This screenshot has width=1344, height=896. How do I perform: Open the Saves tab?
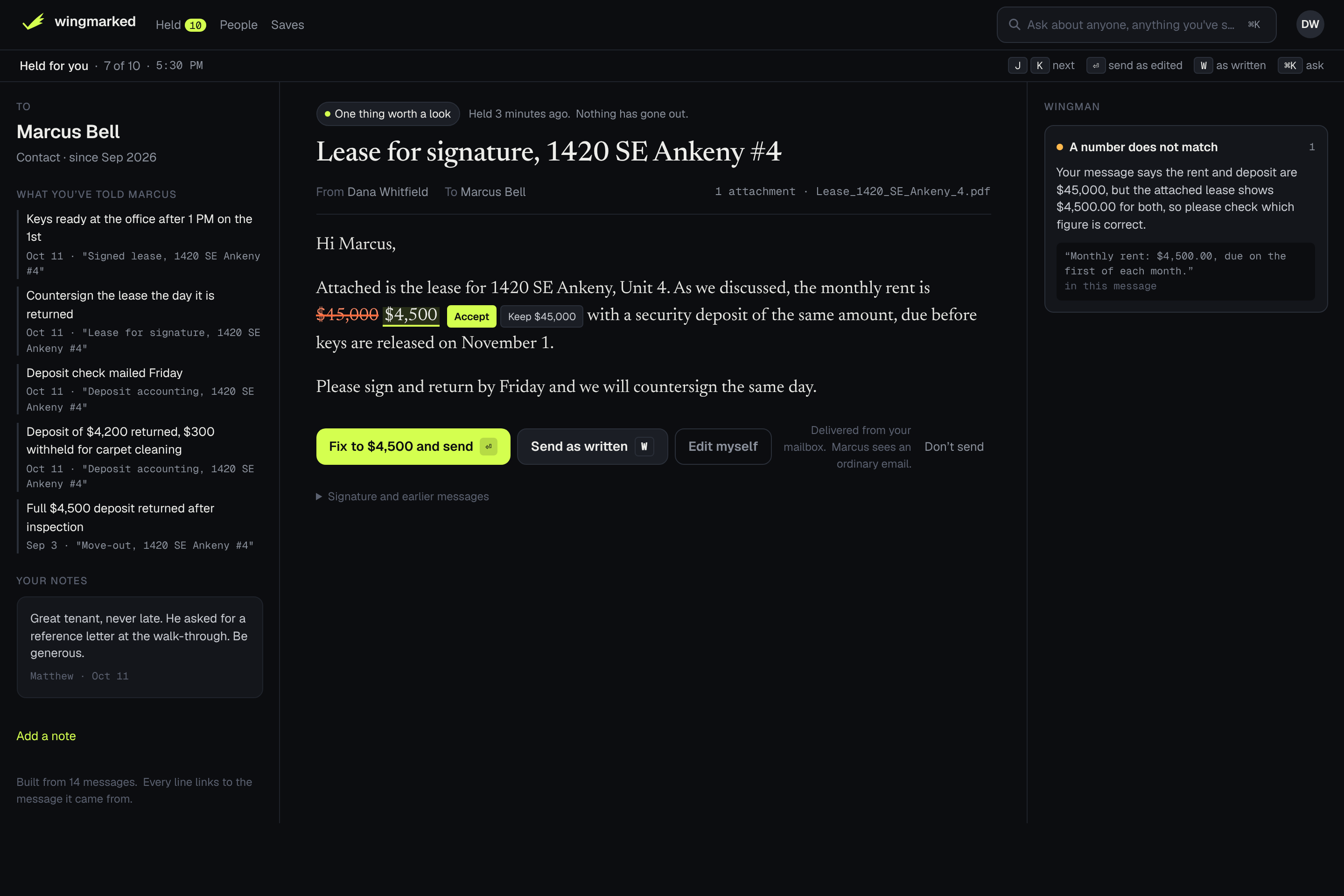[287, 25]
